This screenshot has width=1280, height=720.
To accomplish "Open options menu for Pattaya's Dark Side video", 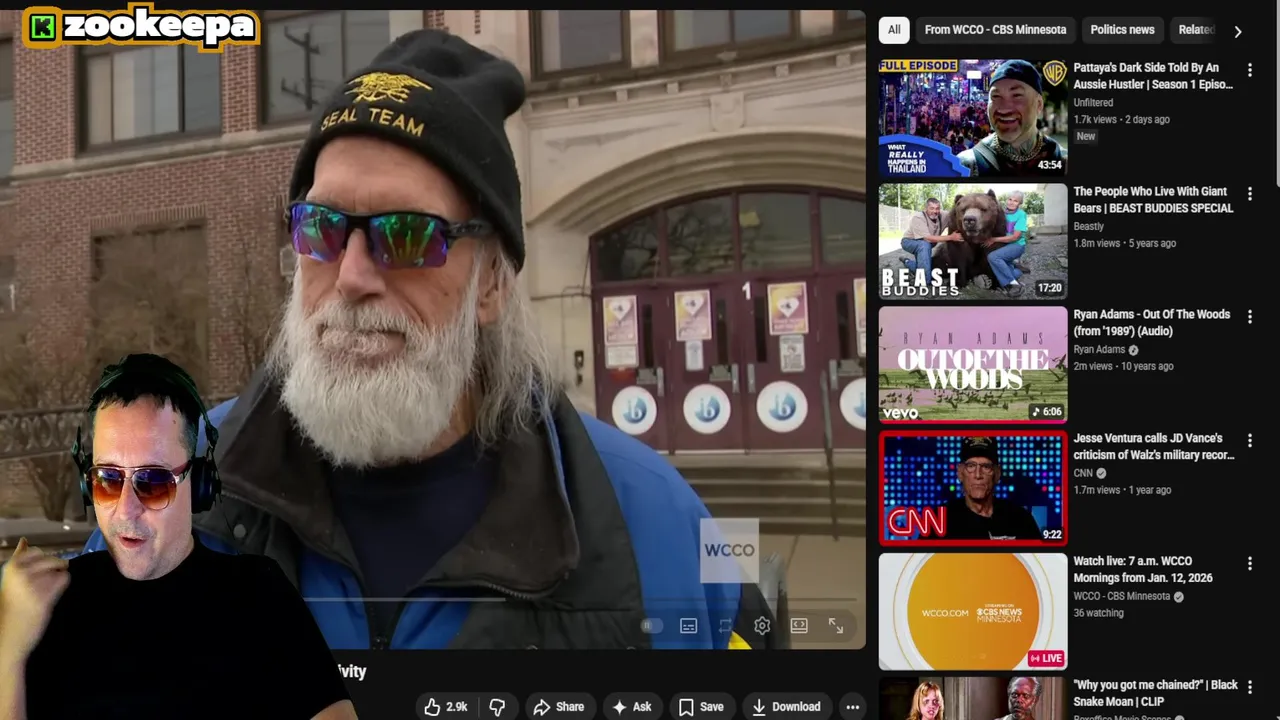I will (x=1249, y=70).
